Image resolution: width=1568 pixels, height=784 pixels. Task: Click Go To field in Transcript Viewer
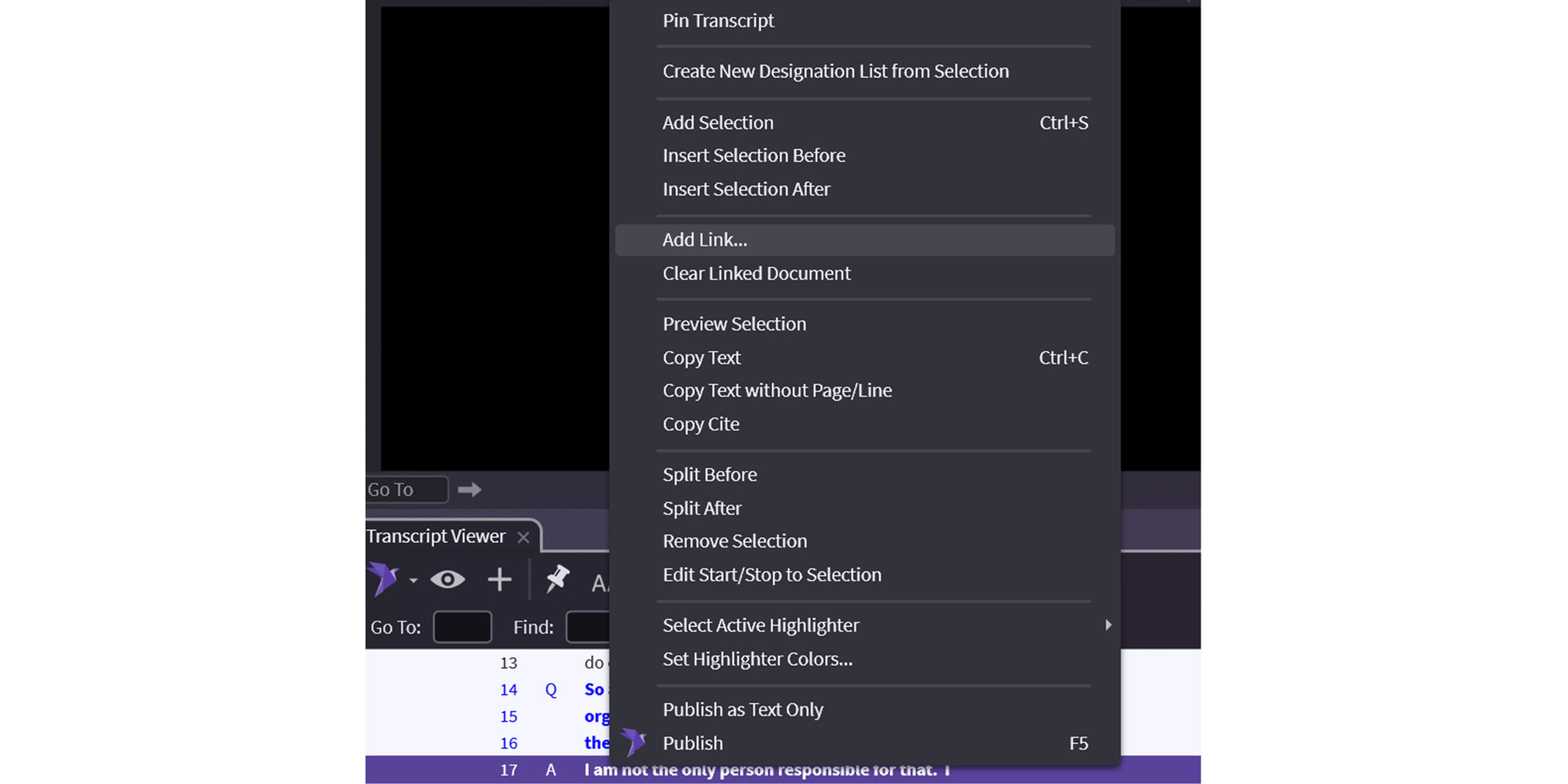(462, 627)
